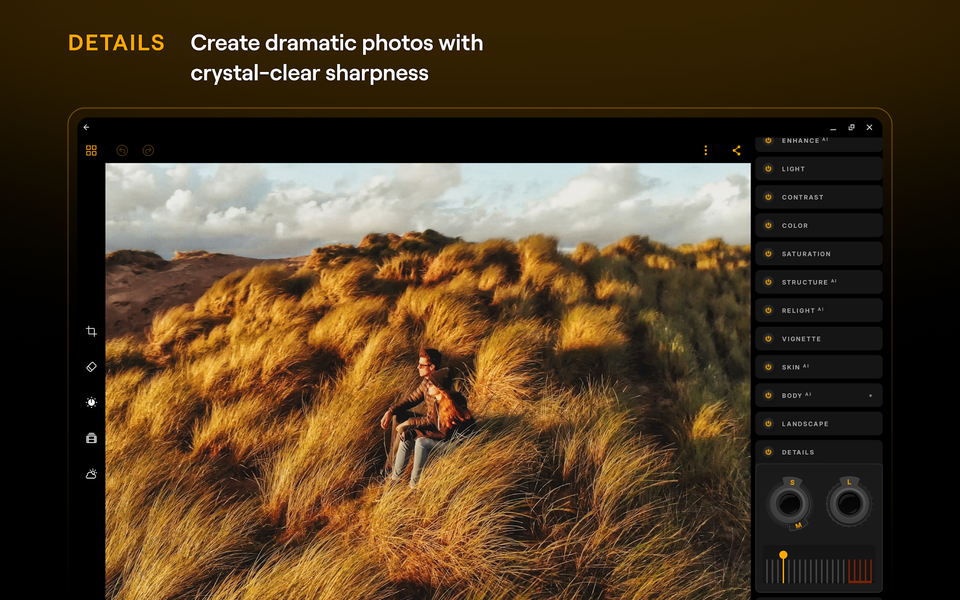This screenshot has width=960, height=600.
Task: Click the back arrow to exit editor
Action: [x=86, y=127]
